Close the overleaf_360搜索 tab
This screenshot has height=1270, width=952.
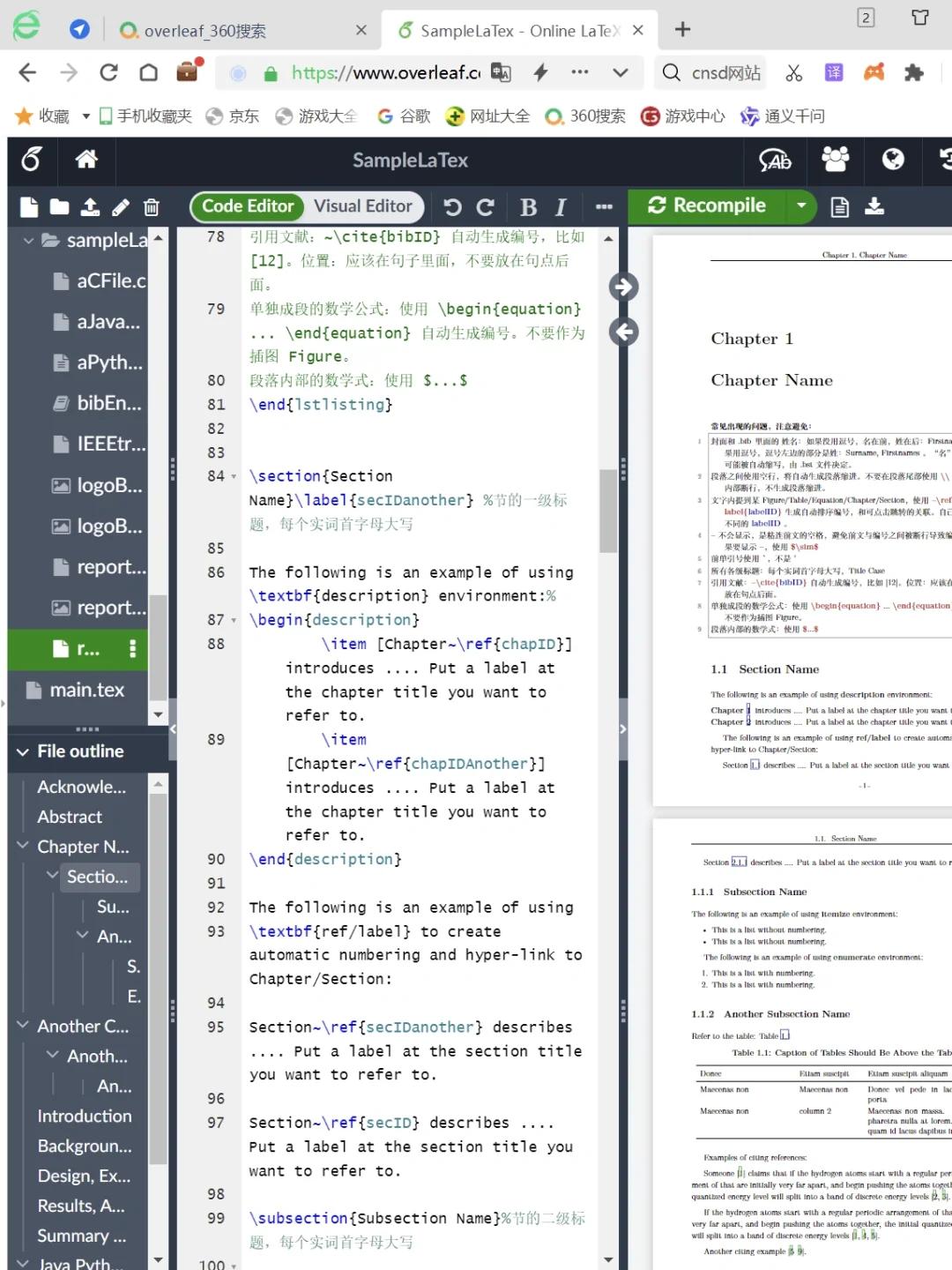[x=361, y=30]
